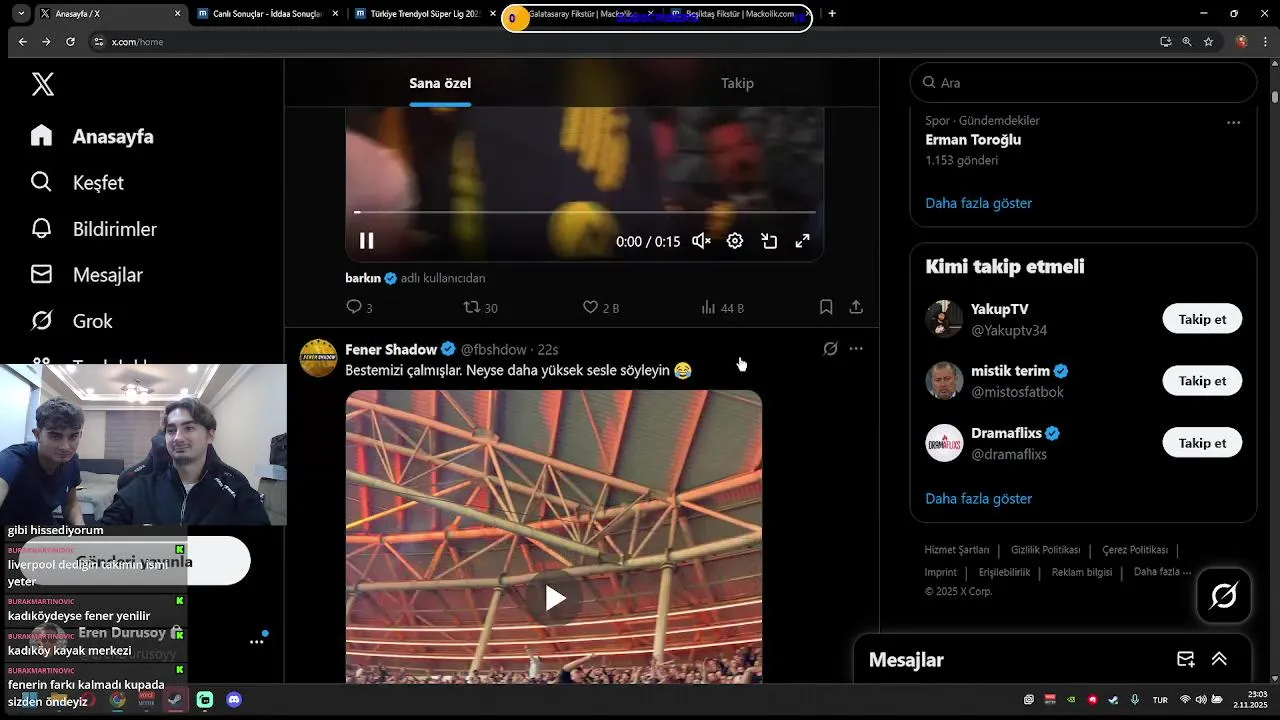1280x720 pixels.
Task: Open account more options dots in sidebar
Action: (x=257, y=641)
